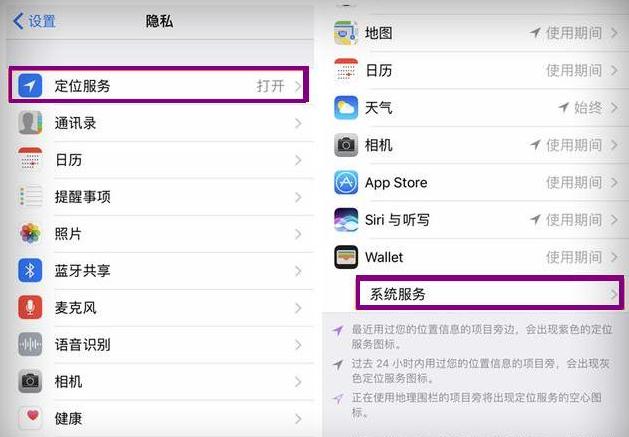Select the 照片 label

click(x=68, y=234)
